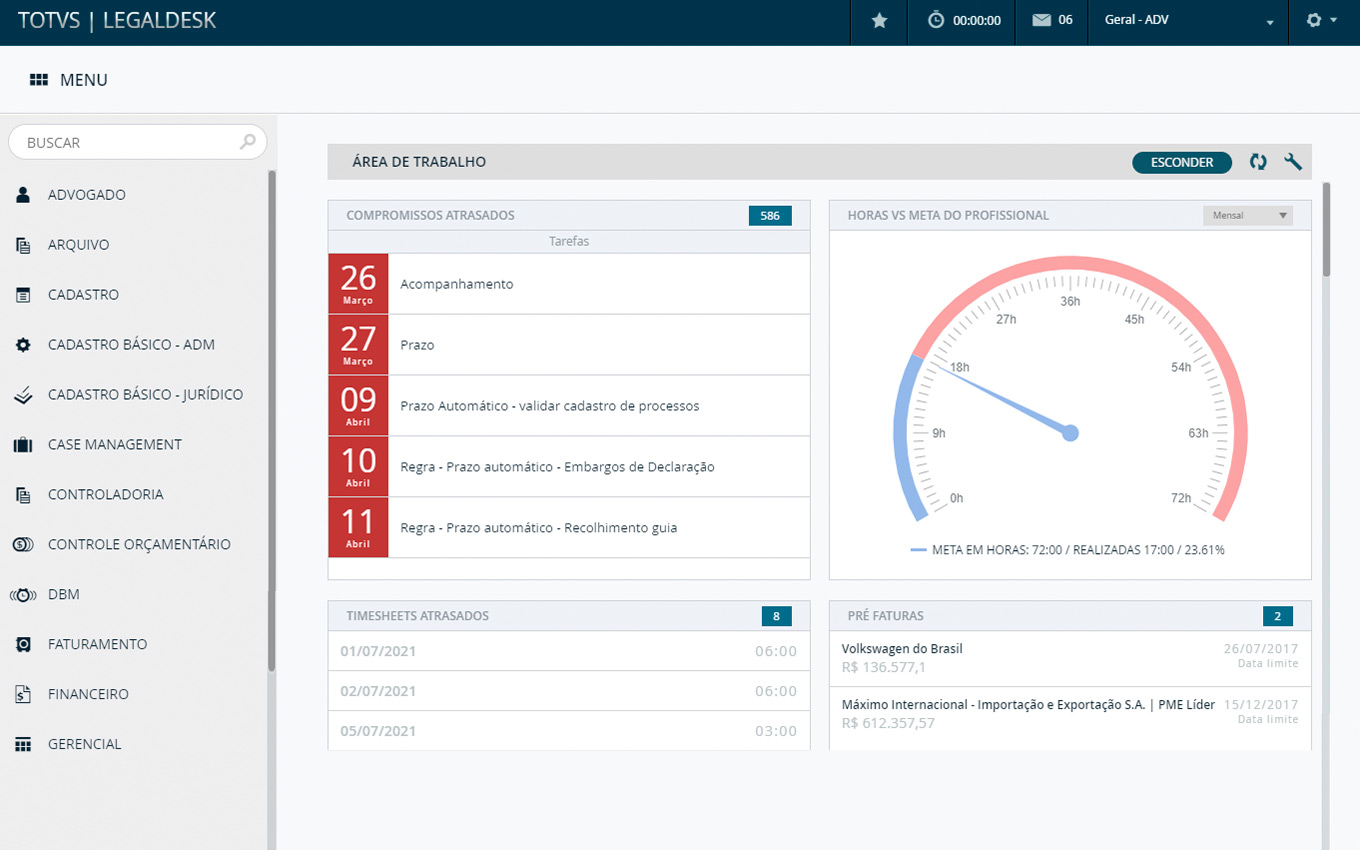Click the search magnifier icon
This screenshot has height=850, width=1360.
248,142
